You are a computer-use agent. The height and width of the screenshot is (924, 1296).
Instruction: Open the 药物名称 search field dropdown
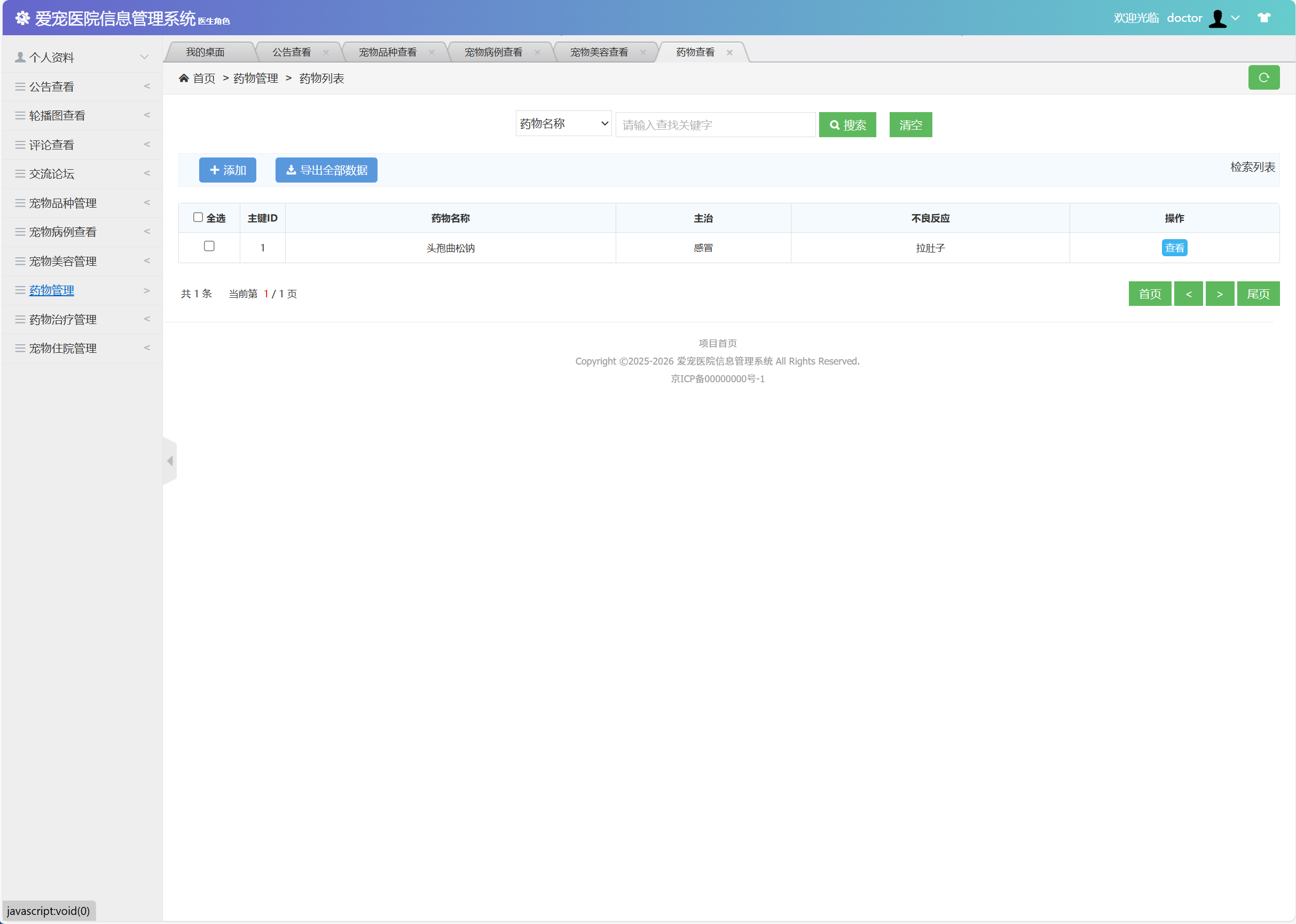(563, 123)
